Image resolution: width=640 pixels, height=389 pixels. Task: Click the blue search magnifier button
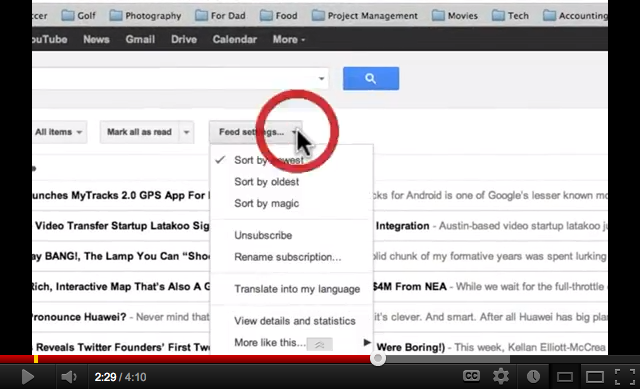371,78
